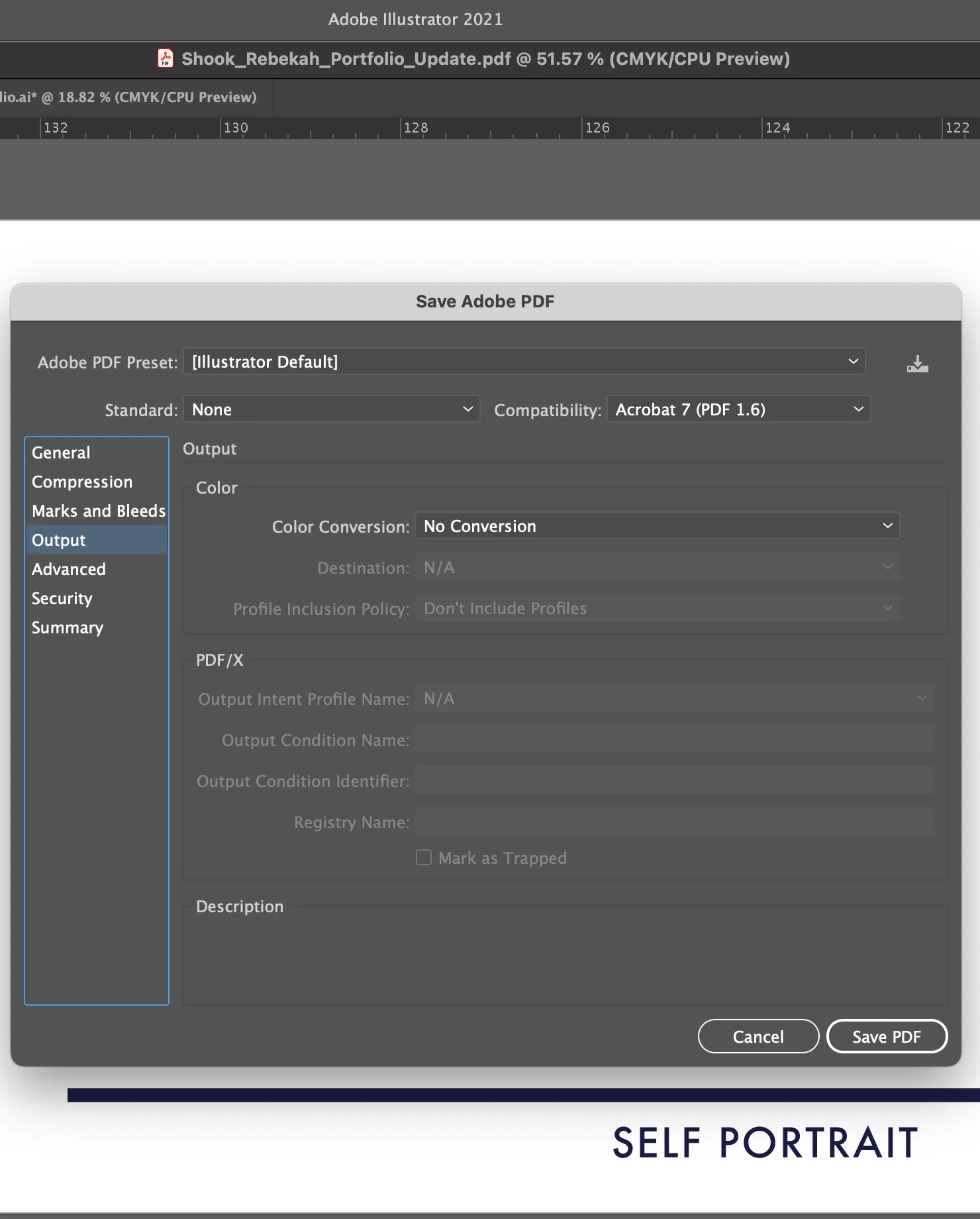Click the Output Condition Name field
980x1219 pixels.
[x=674, y=739]
